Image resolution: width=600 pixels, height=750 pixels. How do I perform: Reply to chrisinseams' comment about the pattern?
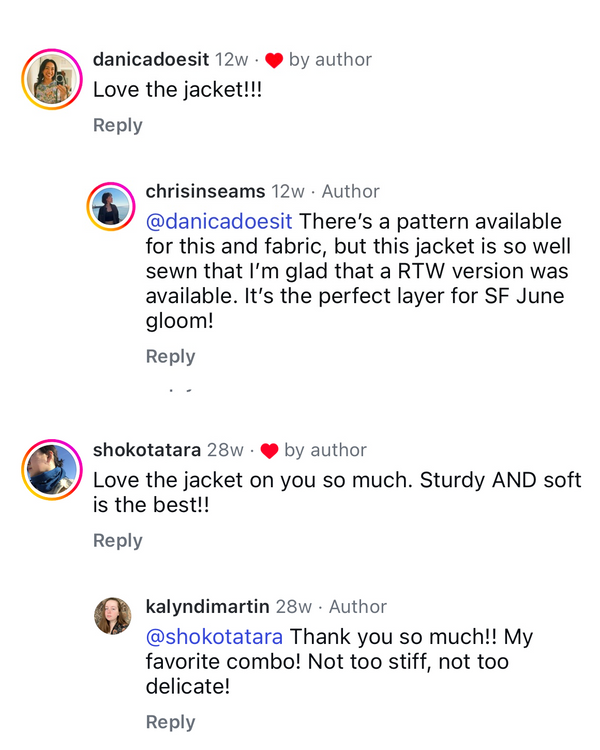(x=170, y=356)
